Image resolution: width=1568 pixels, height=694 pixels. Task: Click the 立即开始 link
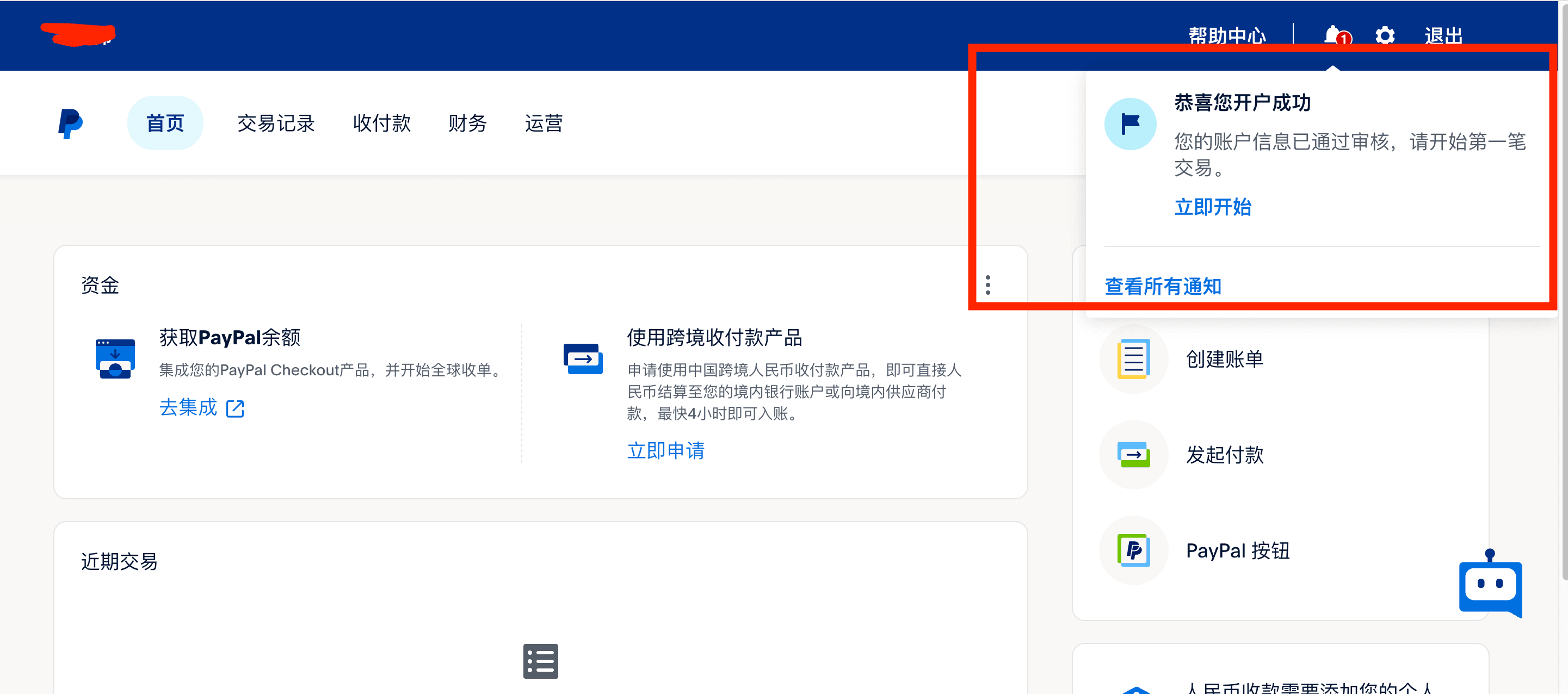point(1212,207)
